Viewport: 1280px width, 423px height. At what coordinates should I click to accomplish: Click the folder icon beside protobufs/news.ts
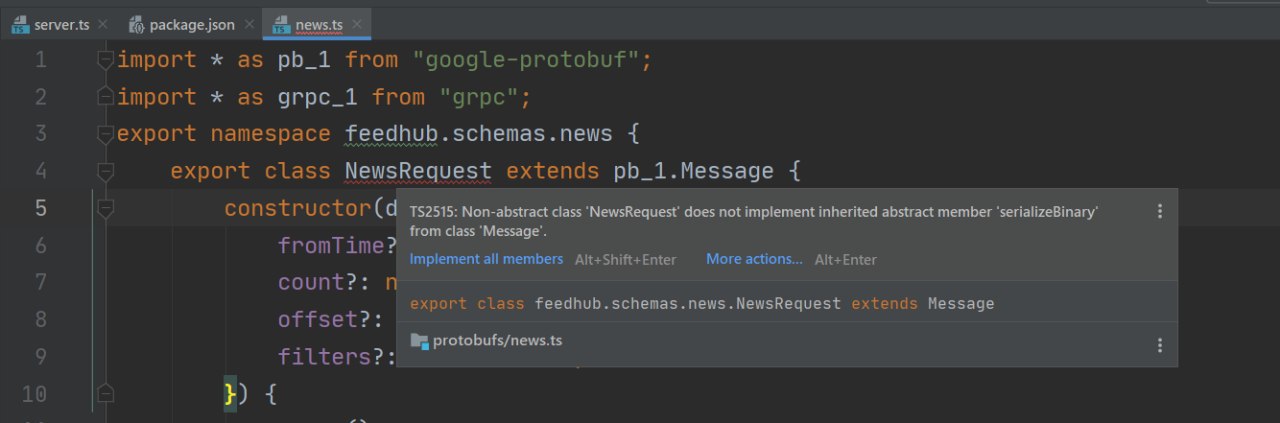click(x=420, y=341)
